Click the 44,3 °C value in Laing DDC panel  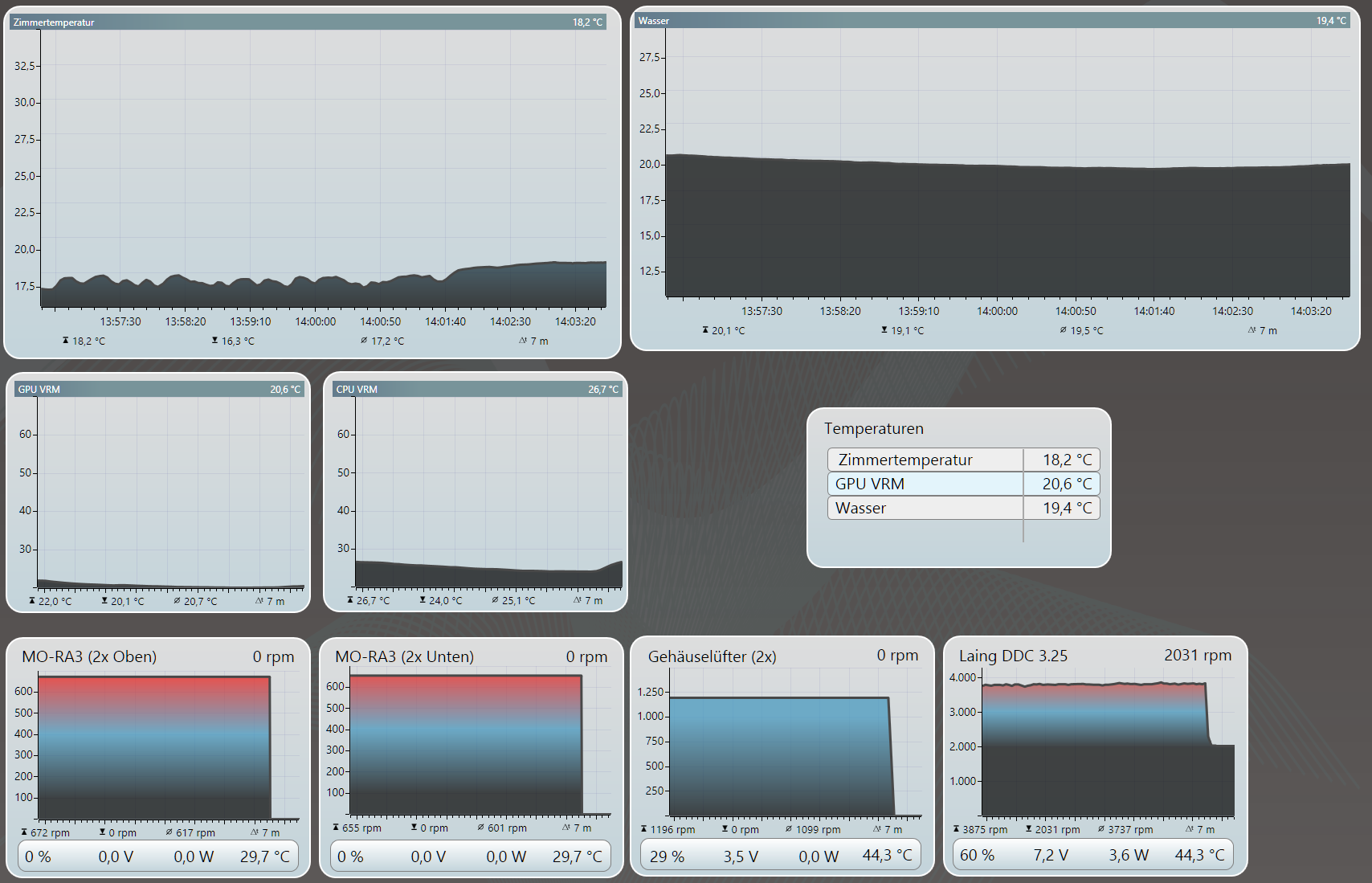[1200, 855]
